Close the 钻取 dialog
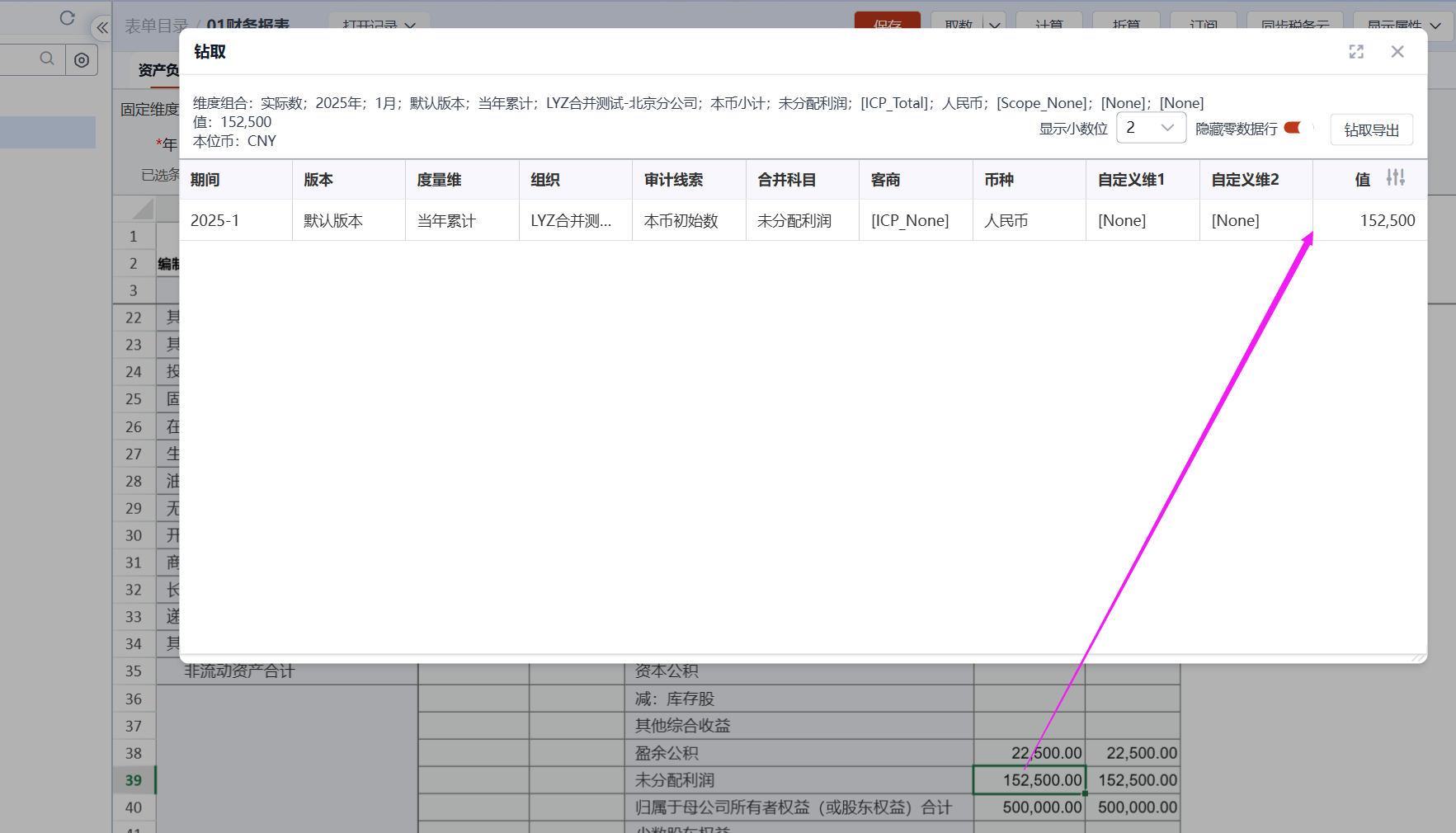Viewport: 1456px width, 833px height. pyautogui.click(x=1397, y=52)
